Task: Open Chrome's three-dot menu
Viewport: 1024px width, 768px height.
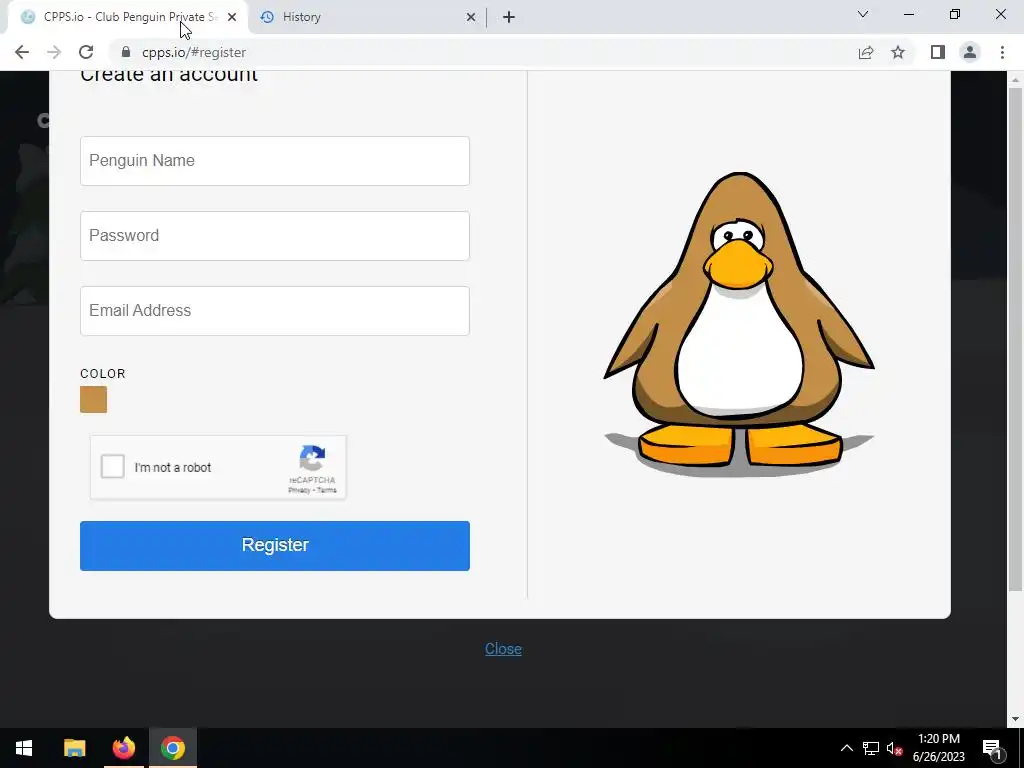Action: pyautogui.click(x=1002, y=52)
